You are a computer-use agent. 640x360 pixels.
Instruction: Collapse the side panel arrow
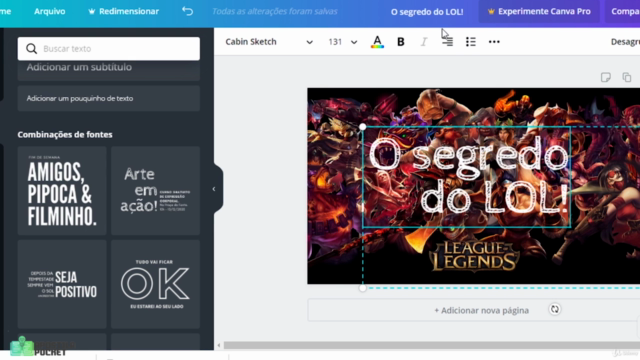click(214, 189)
